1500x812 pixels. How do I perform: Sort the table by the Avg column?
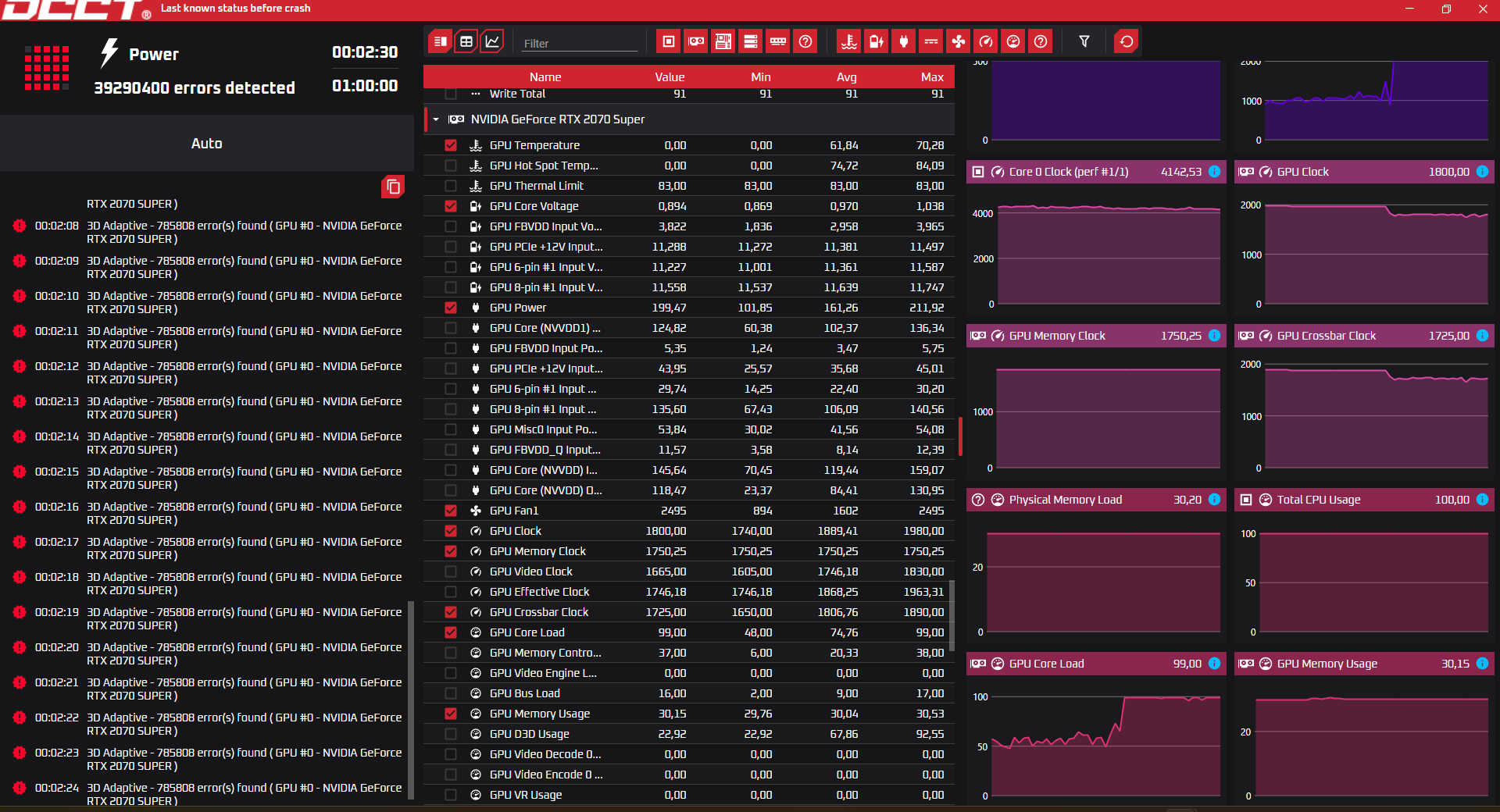pyautogui.click(x=847, y=77)
